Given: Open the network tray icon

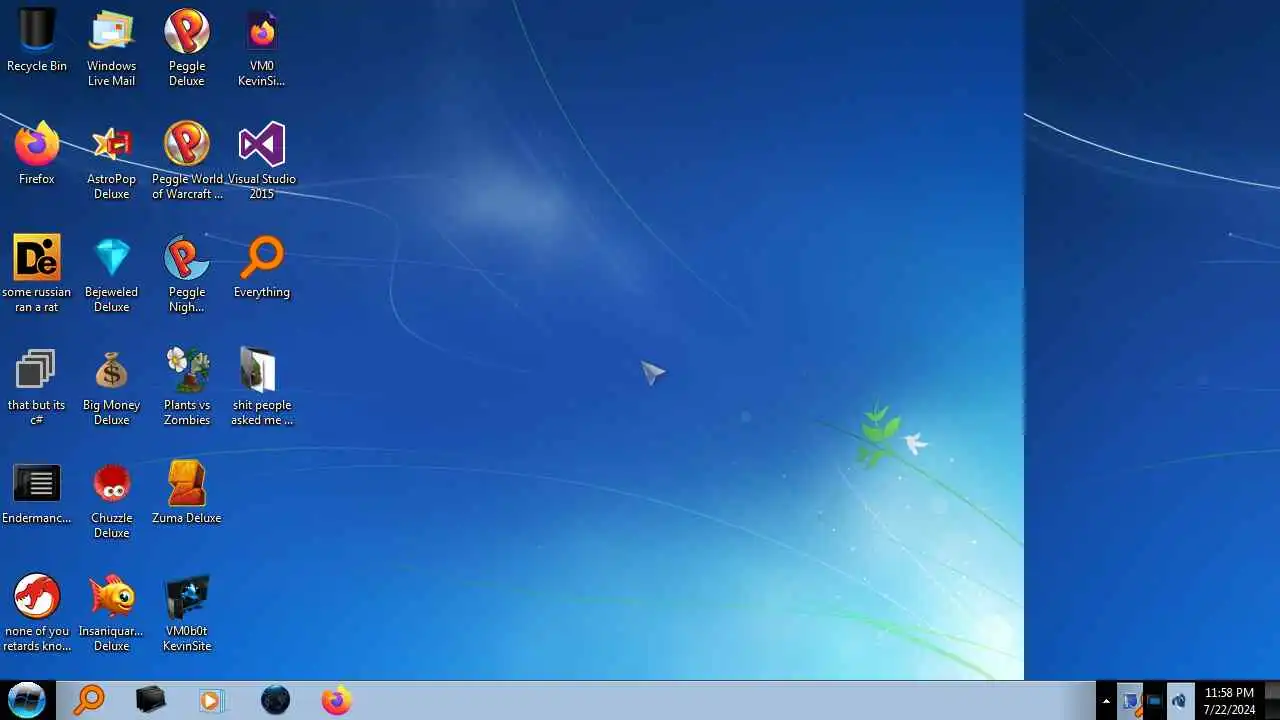Looking at the screenshot, I should pos(1154,701).
